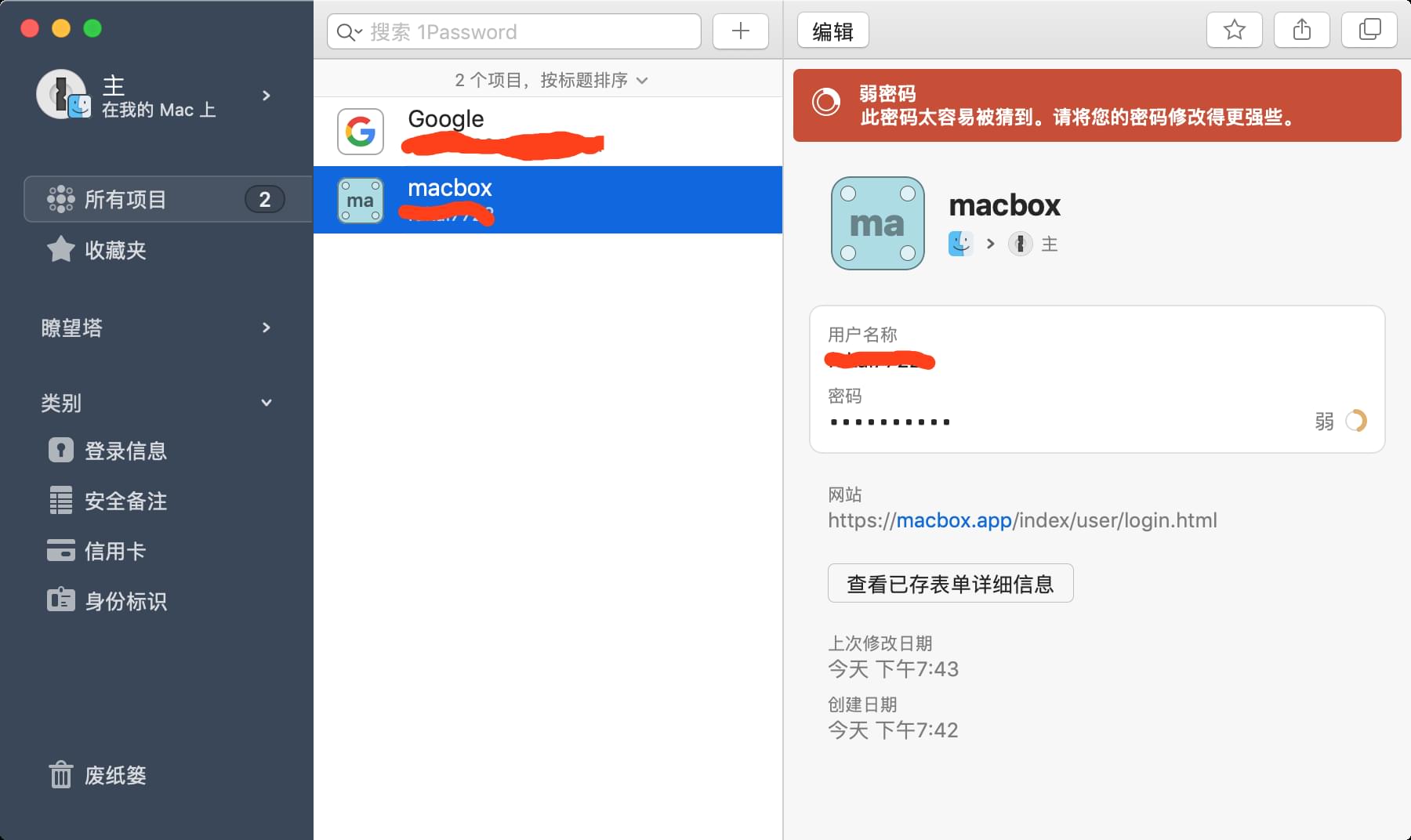The image size is (1411, 840).
Task: Click the 用户名称 username field
Action: 1097,349
